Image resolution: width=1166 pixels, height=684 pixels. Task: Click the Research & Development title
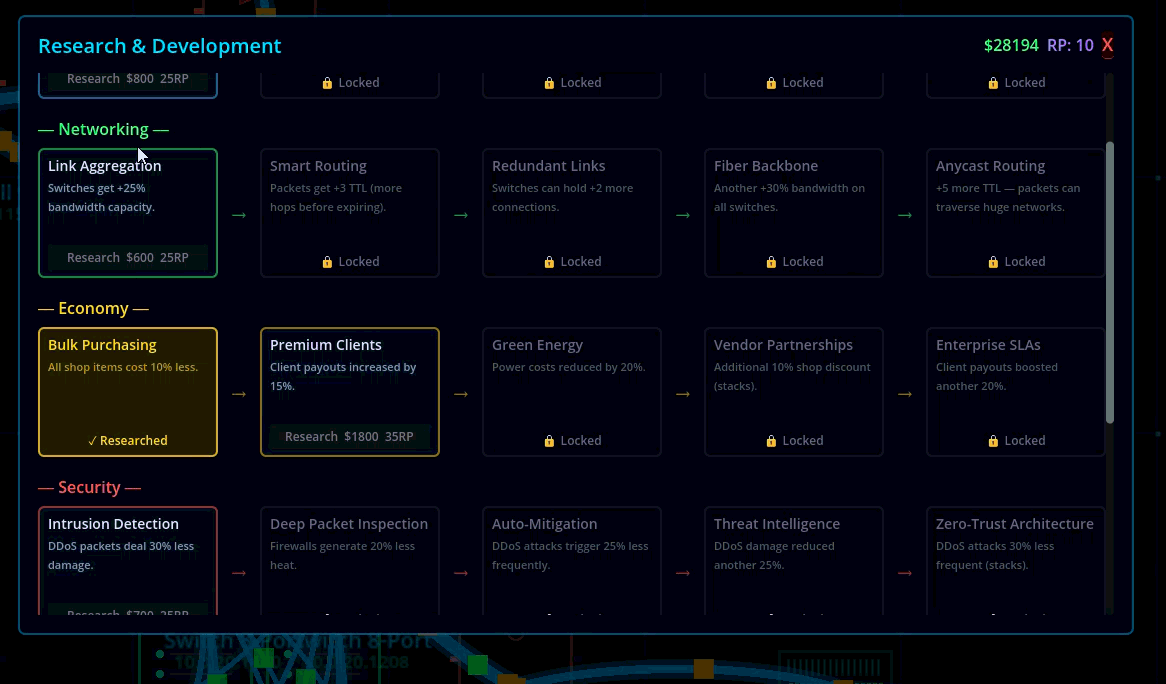click(x=160, y=46)
